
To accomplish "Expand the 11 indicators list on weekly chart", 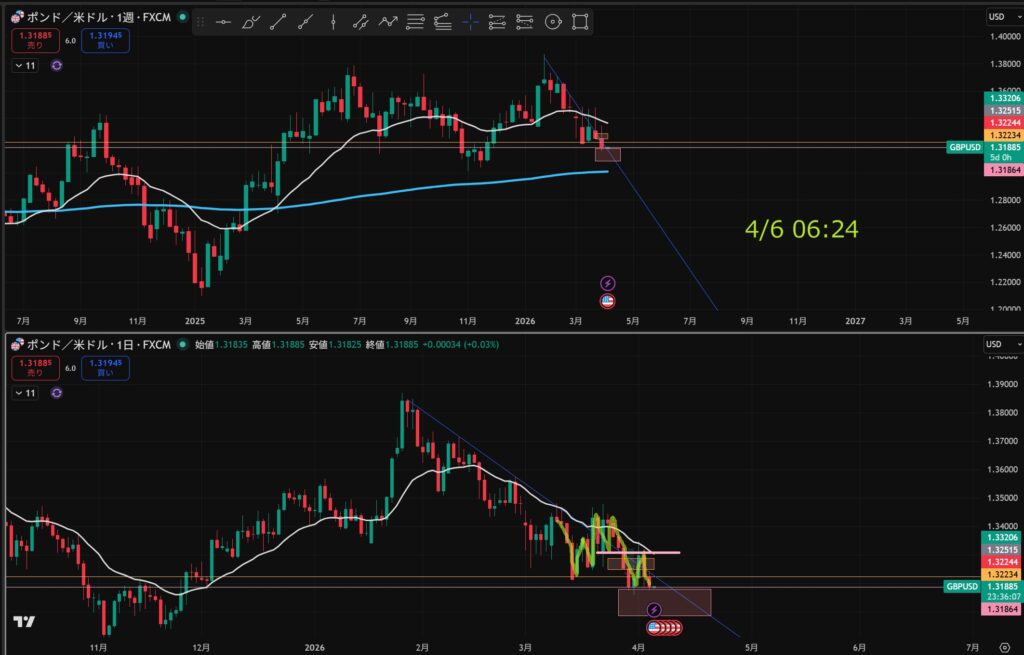I will click(24, 65).
